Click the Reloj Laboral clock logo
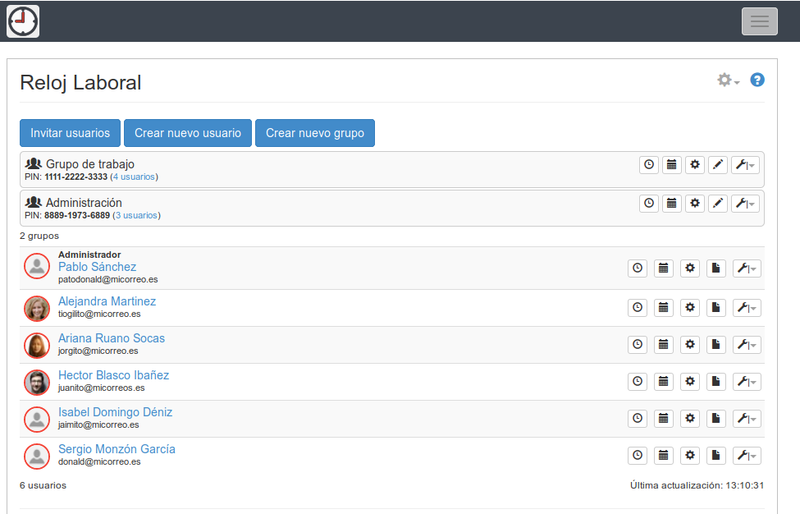 (22, 21)
